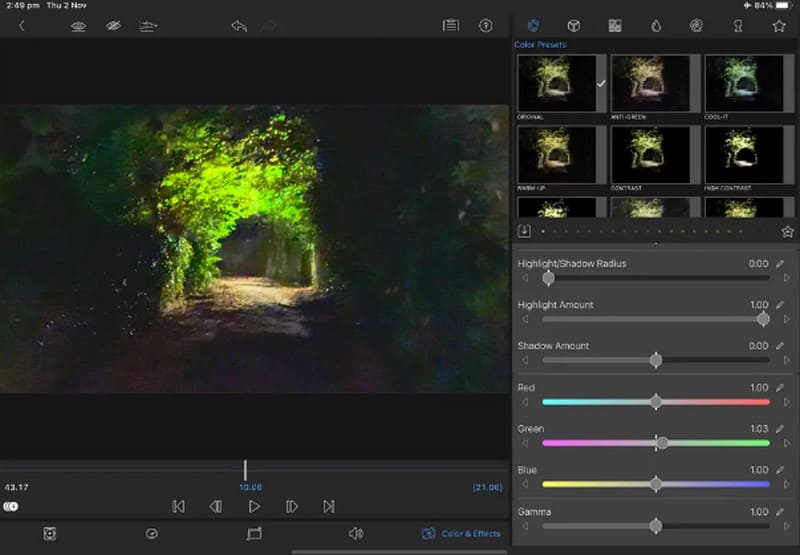Viewport: 800px width, 555px height.
Task: Open the speed editor gauge icon
Action: click(x=152, y=534)
